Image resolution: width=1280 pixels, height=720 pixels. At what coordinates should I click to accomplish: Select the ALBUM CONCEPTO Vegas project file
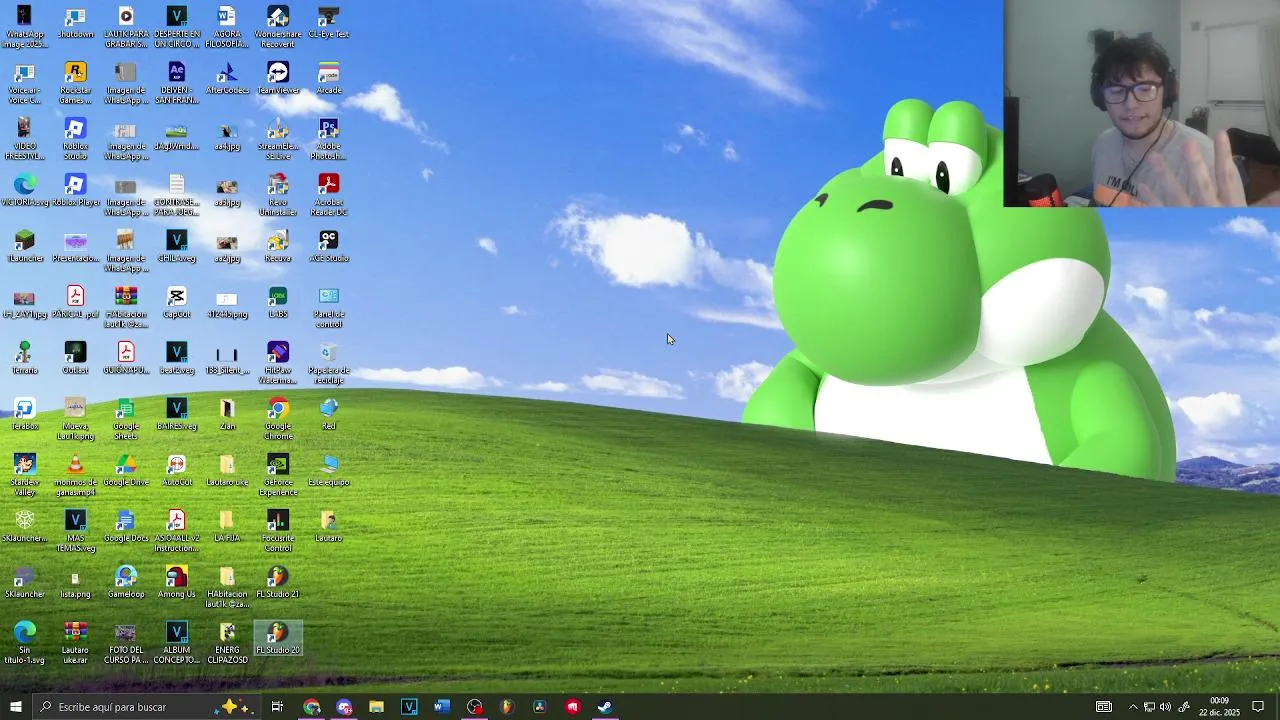[x=177, y=643]
